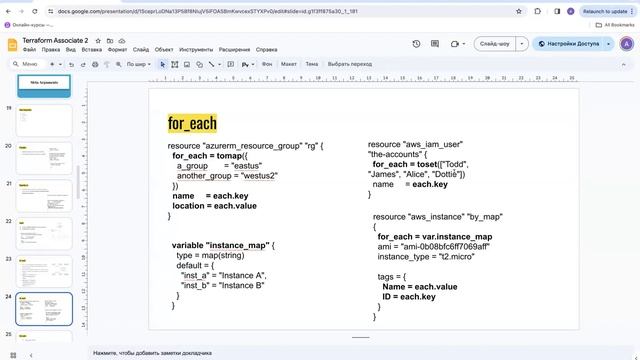Screen dimensions: 640x360
Task: Click the browser back arrow
Action: [9, 11]
